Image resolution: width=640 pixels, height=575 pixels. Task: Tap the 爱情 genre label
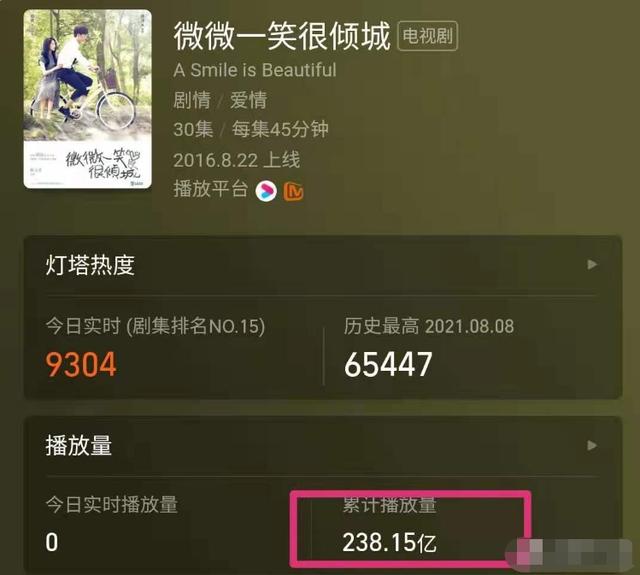click(249, 100)
